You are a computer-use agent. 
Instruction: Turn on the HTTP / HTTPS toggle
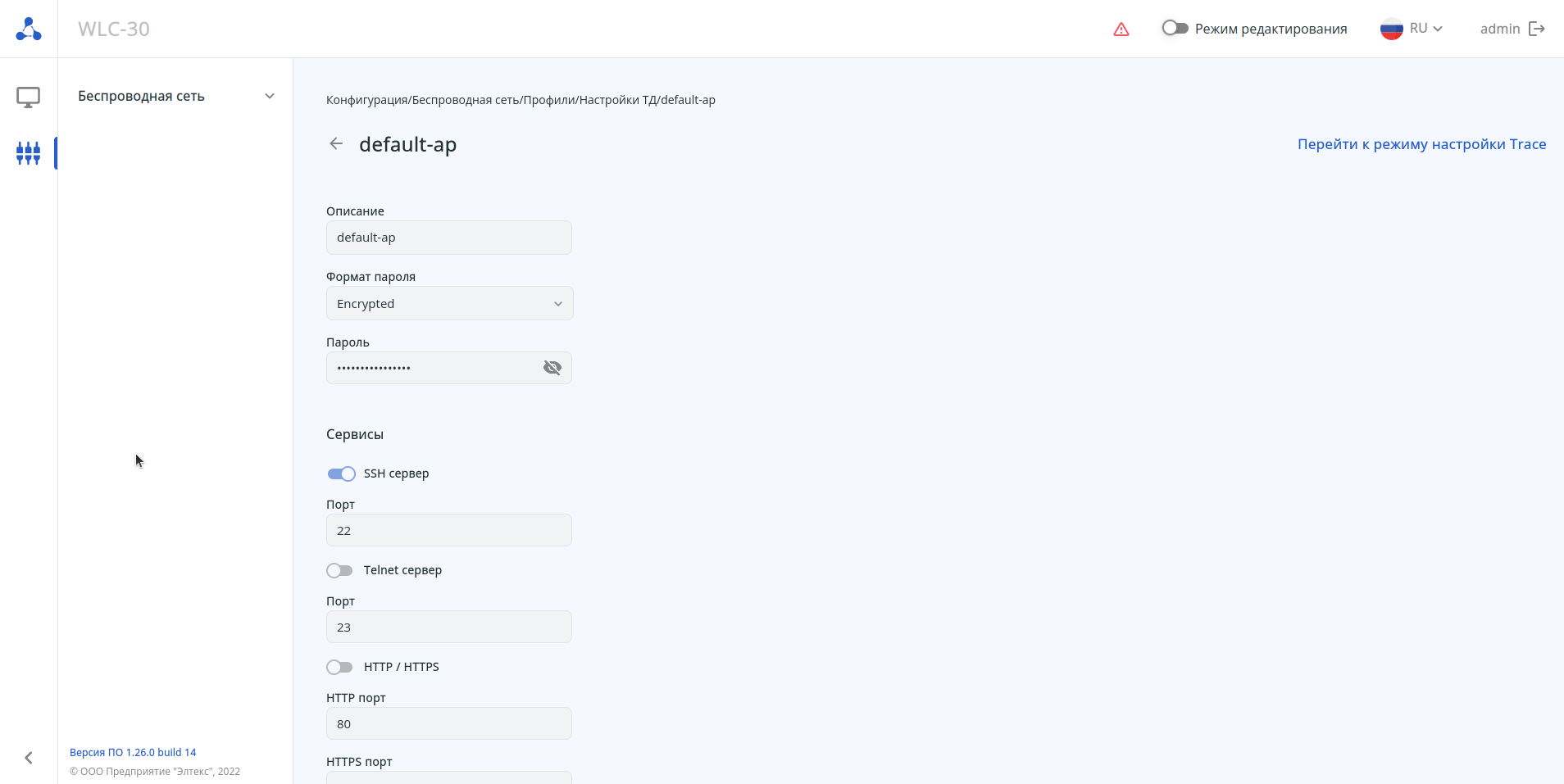click(x=339, y=667)
